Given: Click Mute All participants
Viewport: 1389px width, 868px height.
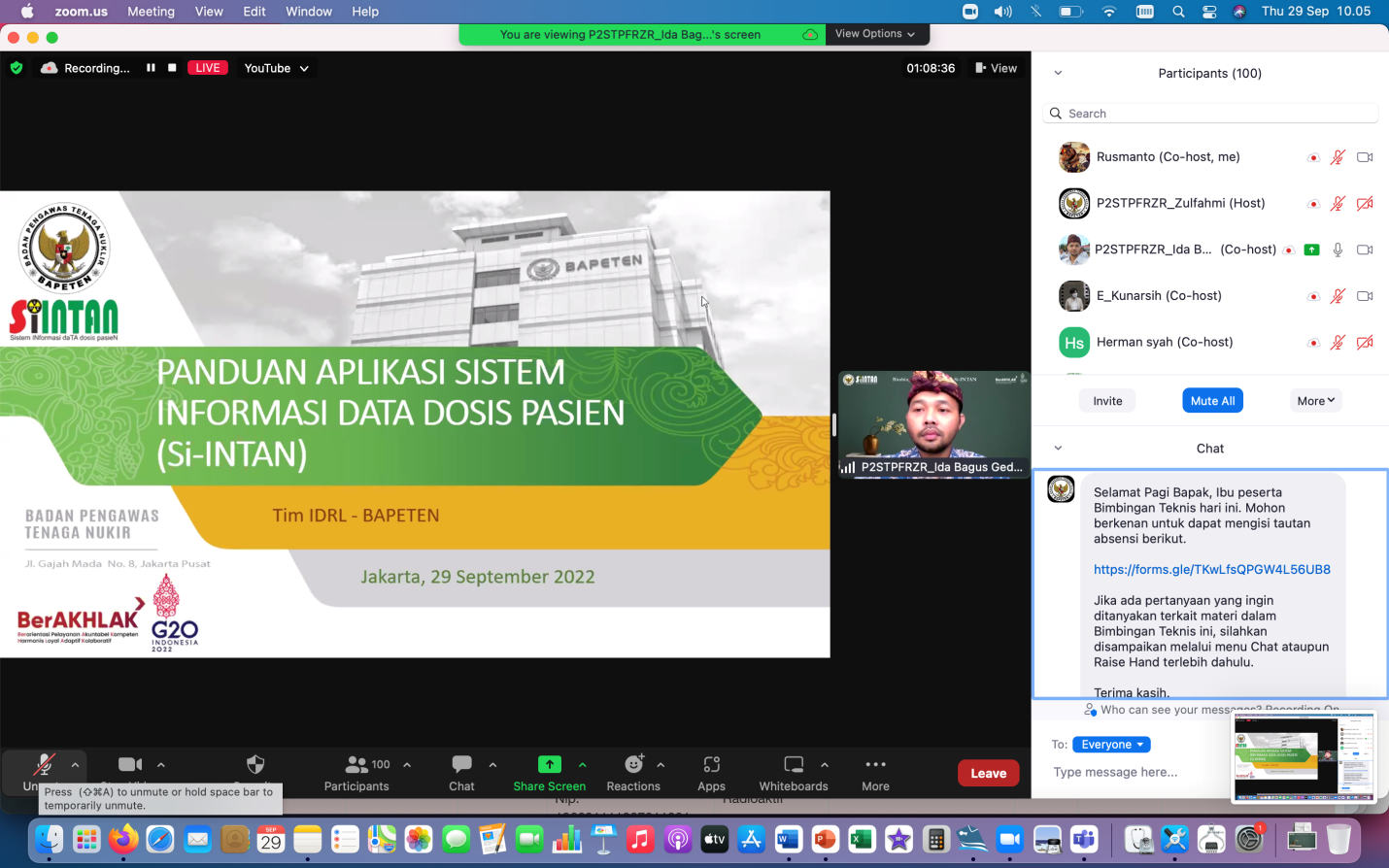Looking at the screenshot, I should click(x=1212, y=401).
